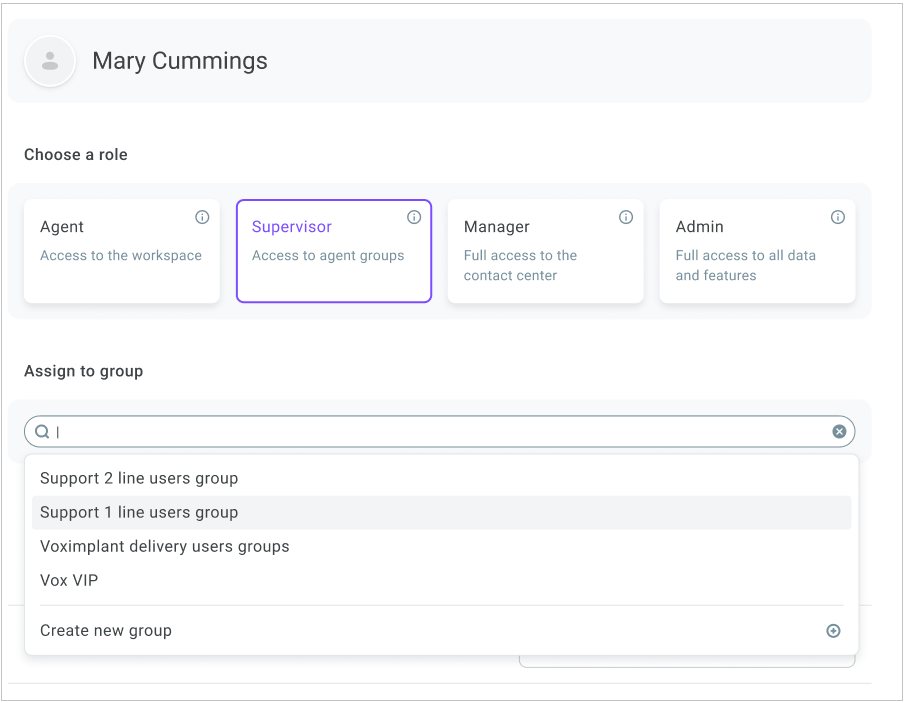
Task: Click the Mary Cummings name heading
Action: click(180, 61)
